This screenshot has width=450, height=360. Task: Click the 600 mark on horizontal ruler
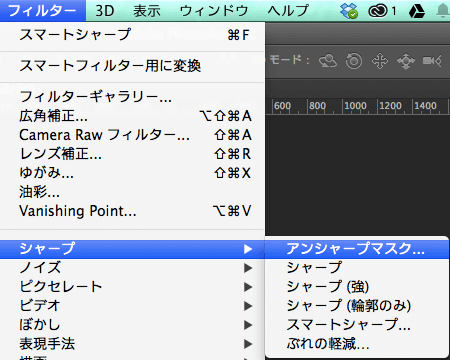[282, 106]
